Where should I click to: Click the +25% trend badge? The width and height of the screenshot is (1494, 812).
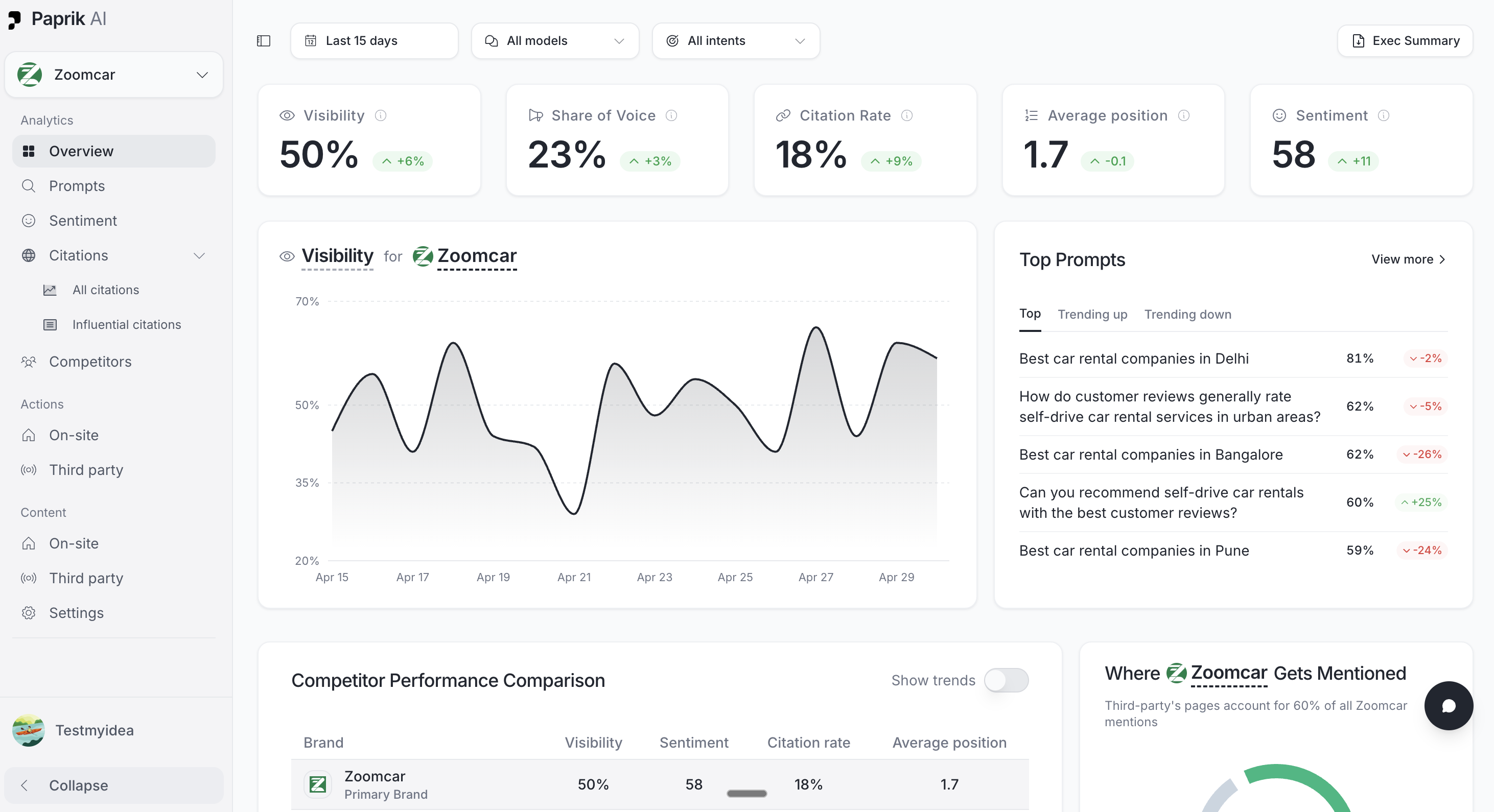(x=1421, y=502)
